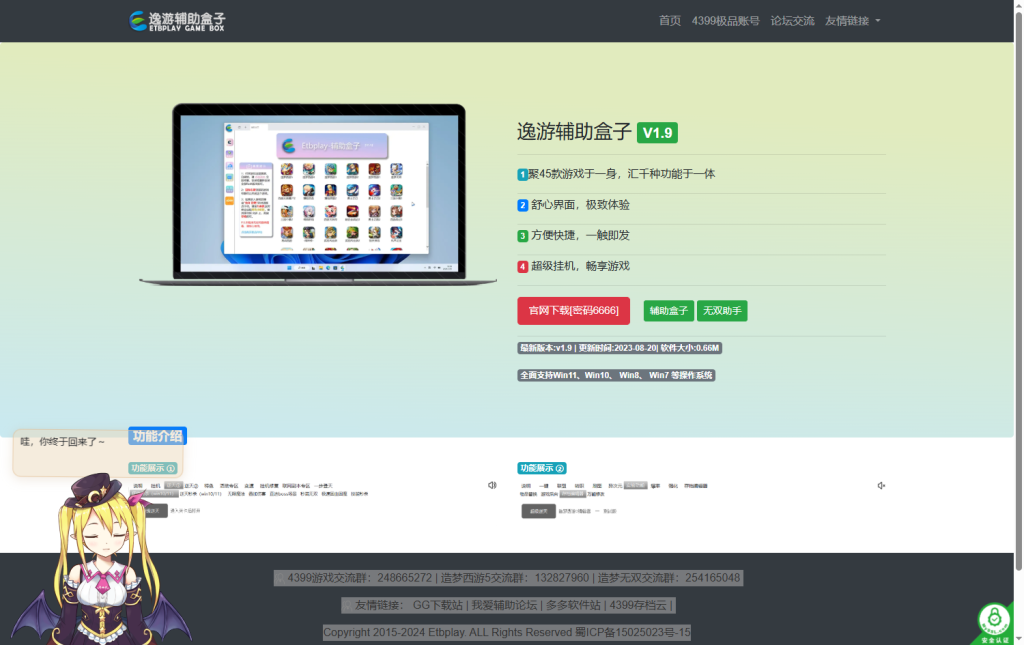Click the red 官网下载 download button

pyautogui.click(x=573, y=311)
